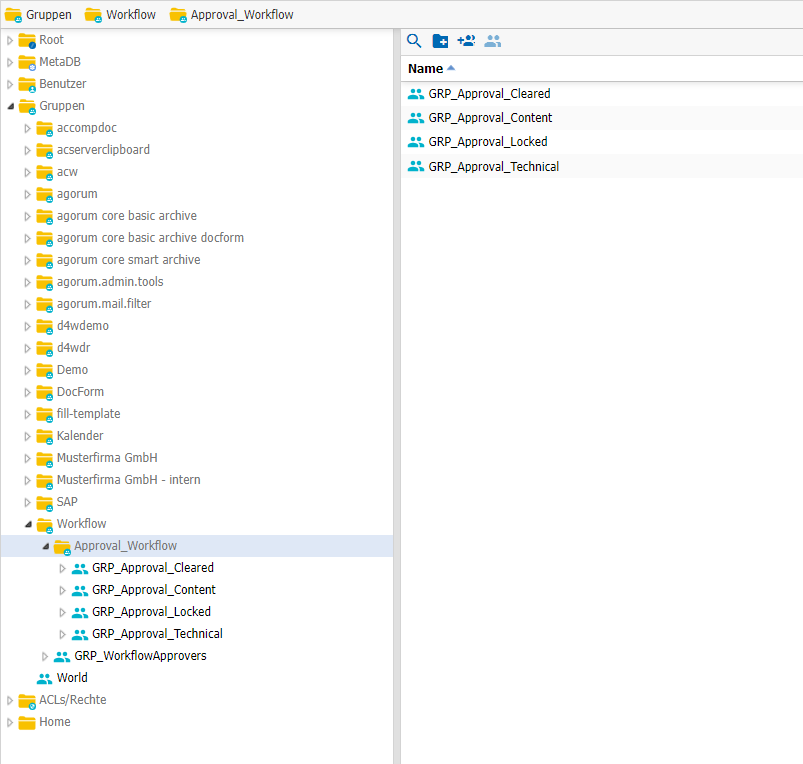This screenshot has height=764, width=803.
Task: Collapse the Workflow tree node
Action: (28, 524)
